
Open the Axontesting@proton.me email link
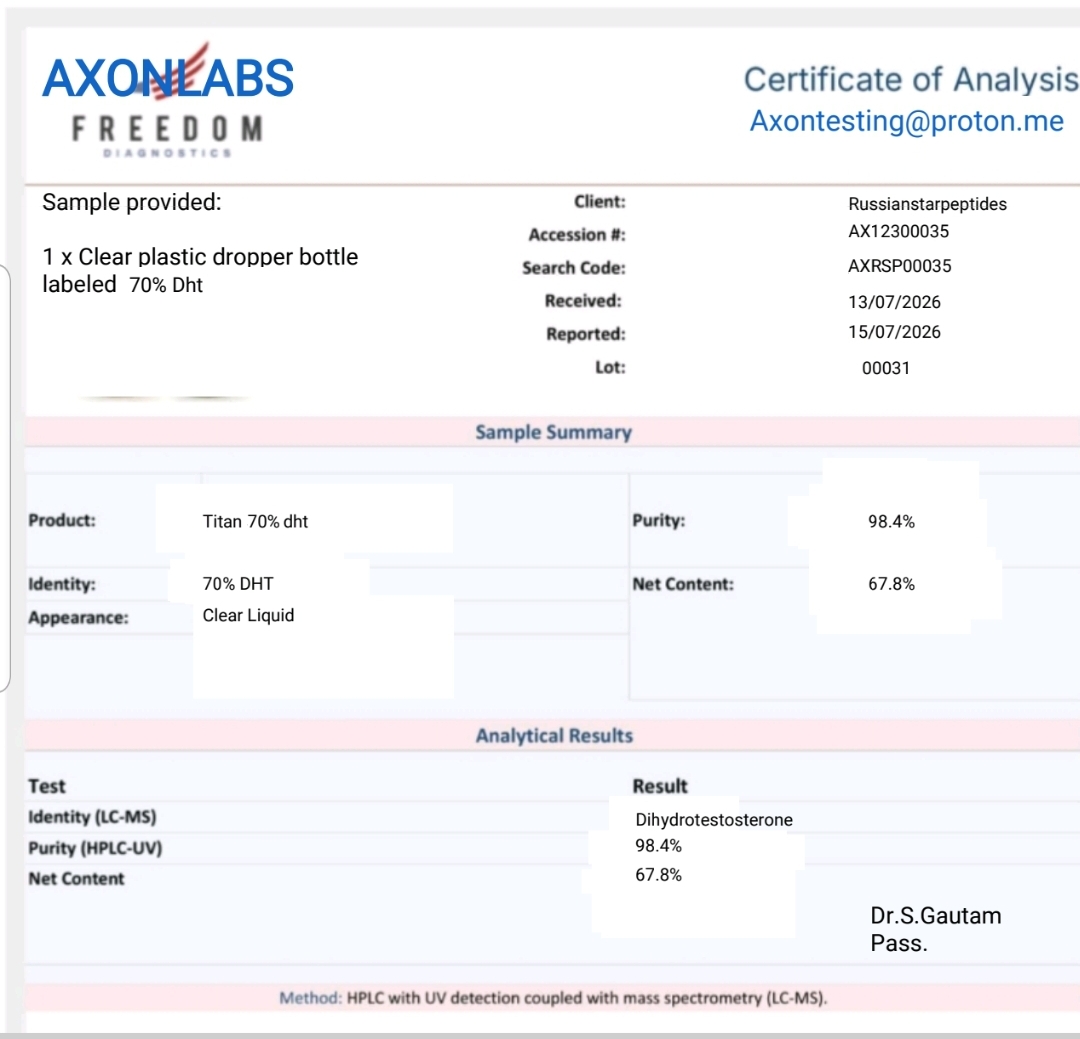[906, 121]
